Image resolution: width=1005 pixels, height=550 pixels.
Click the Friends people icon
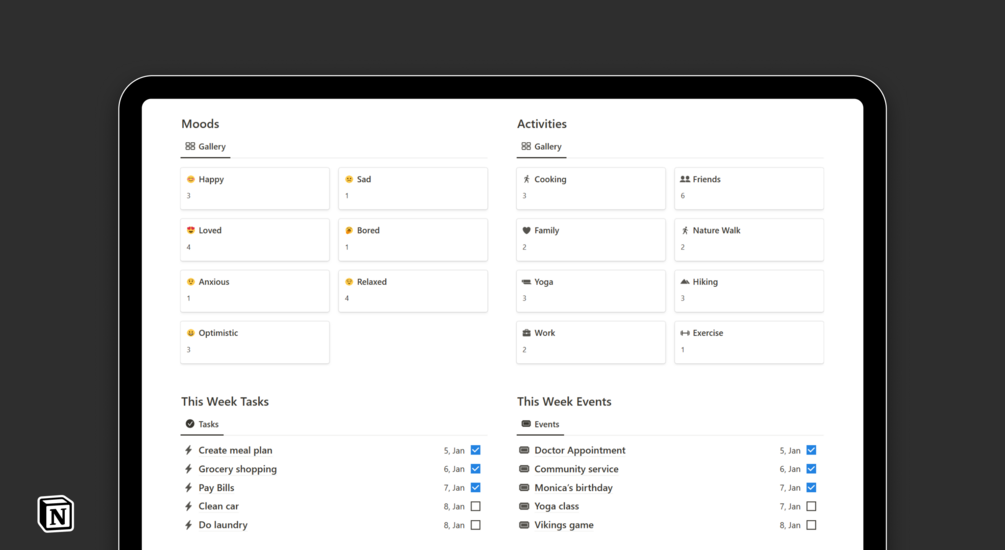point(685,179)
